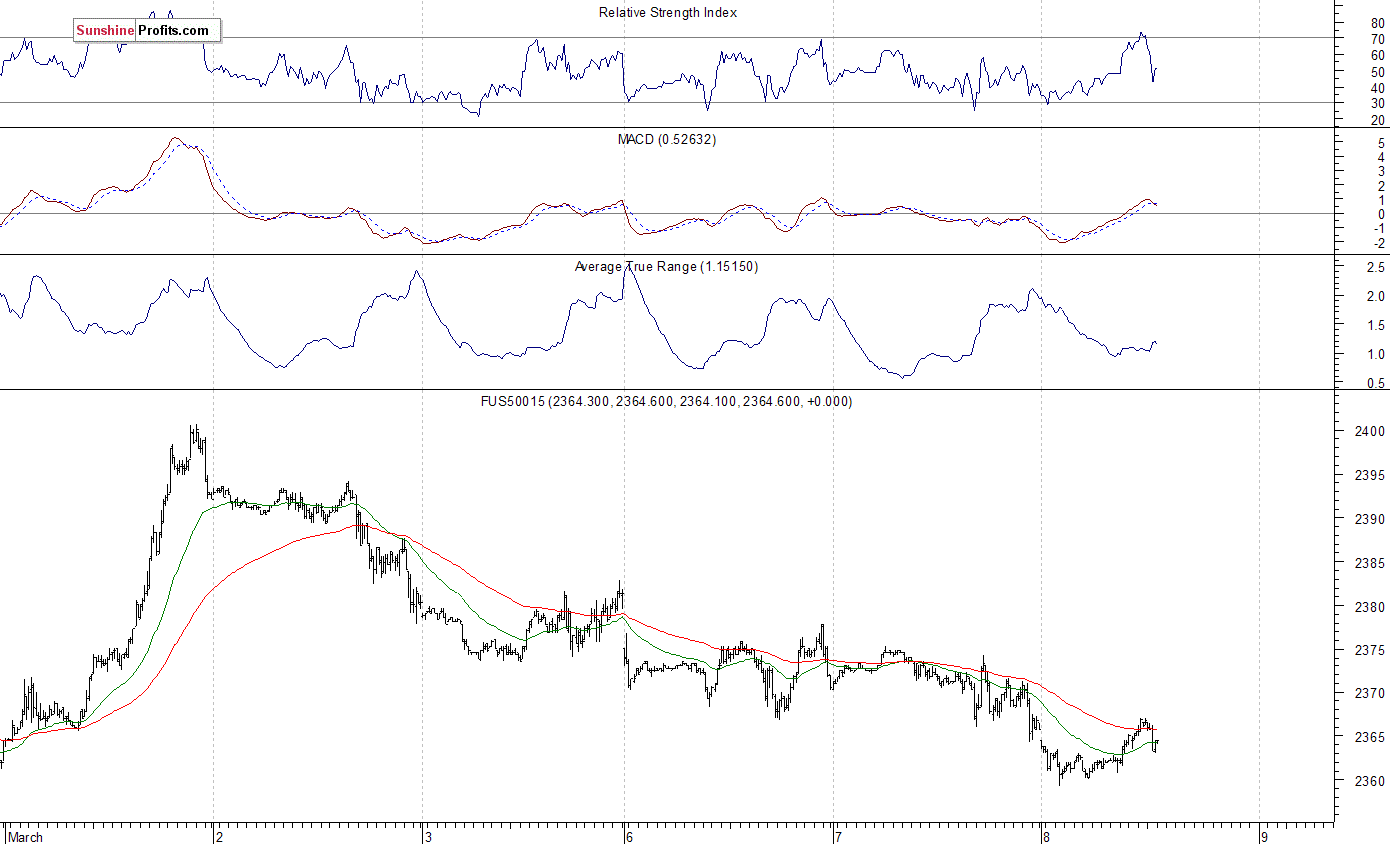Click the SunshineProfits.com logo
Screen dimensions: 1390x844
pyautogui.click(x=146, y=31)
